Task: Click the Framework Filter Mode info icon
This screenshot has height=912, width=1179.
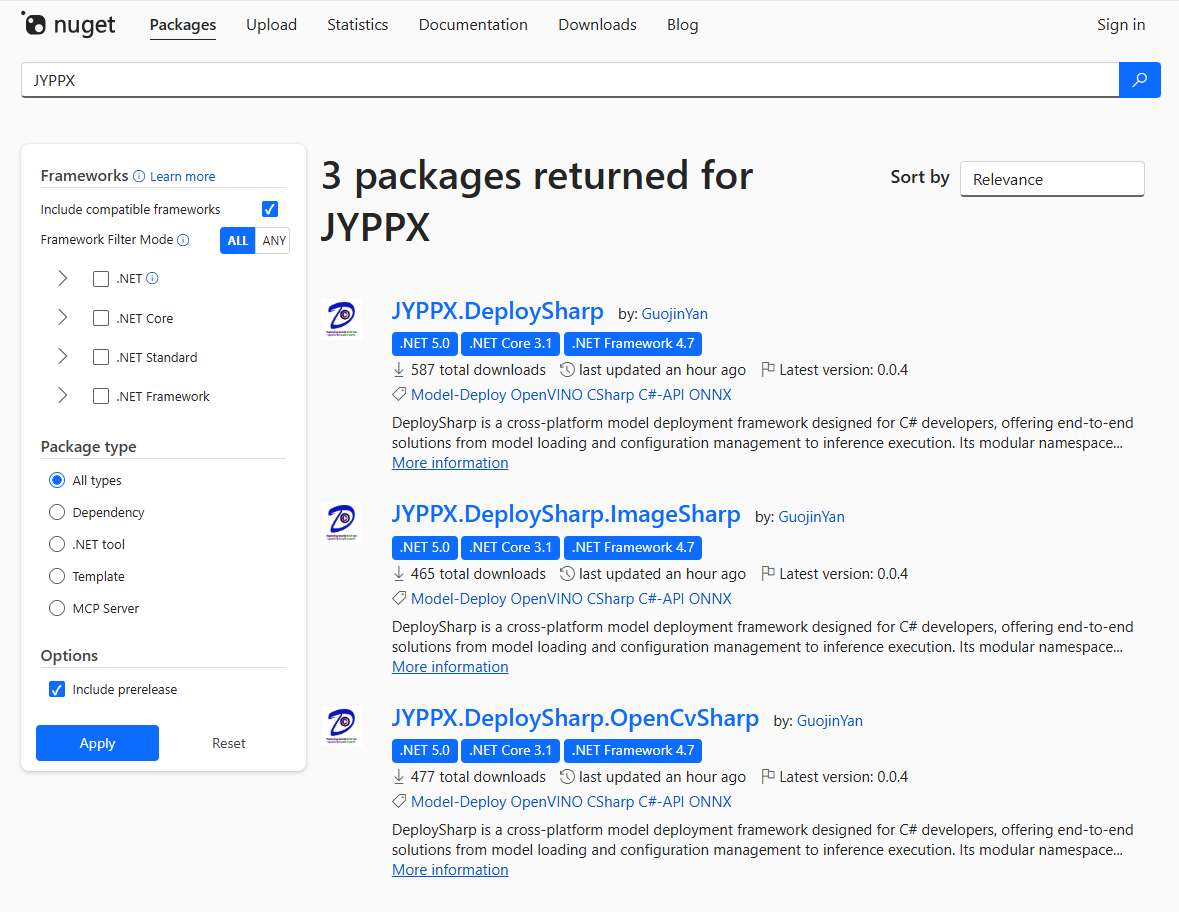Action: [183, 240]
